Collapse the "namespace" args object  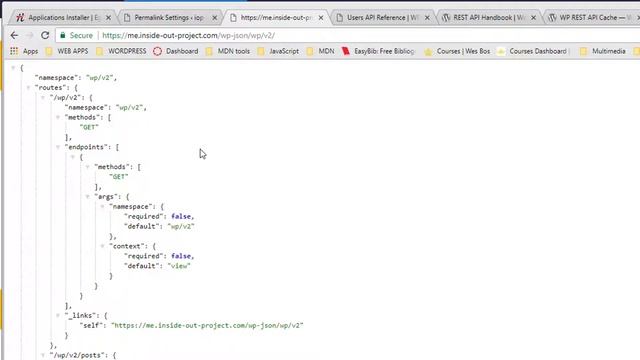(102, 206)
